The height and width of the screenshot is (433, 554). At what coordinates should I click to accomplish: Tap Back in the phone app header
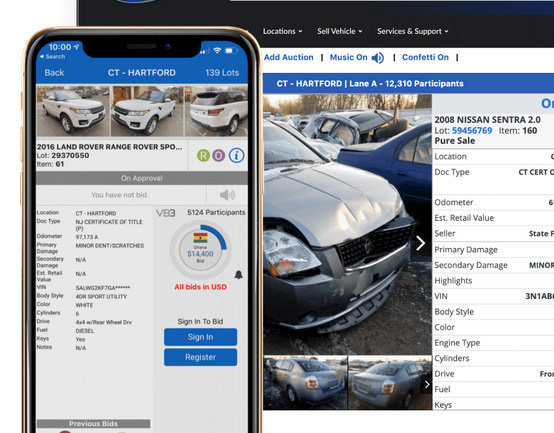54,72
